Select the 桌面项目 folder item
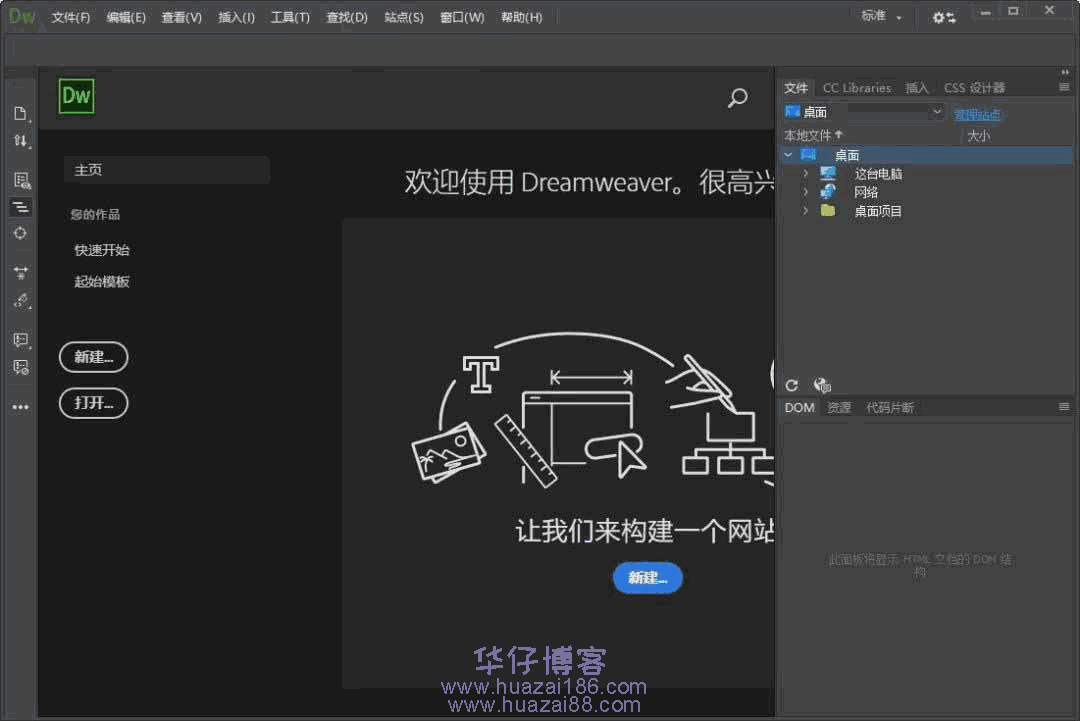The width and height of the screenshot is (1080, 721). click(878, 211)
